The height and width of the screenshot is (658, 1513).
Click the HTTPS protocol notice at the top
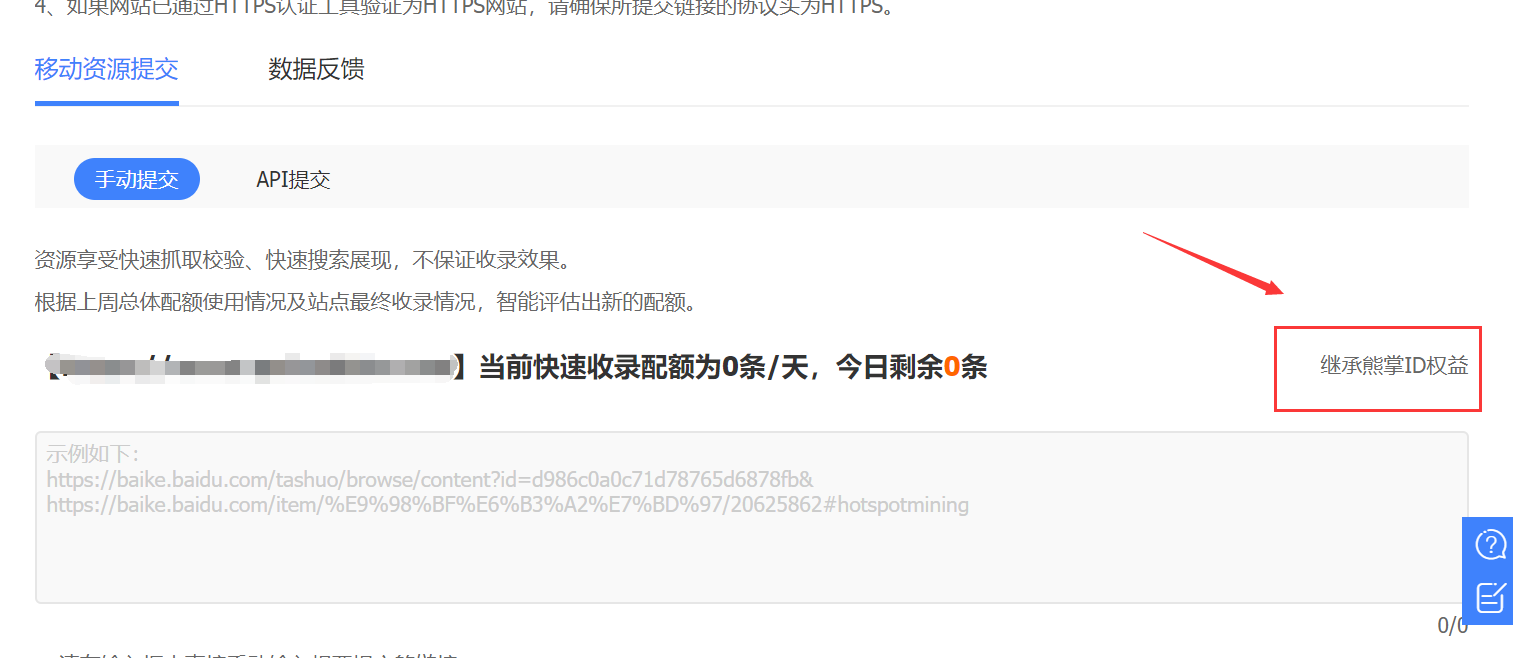point(465,9)
